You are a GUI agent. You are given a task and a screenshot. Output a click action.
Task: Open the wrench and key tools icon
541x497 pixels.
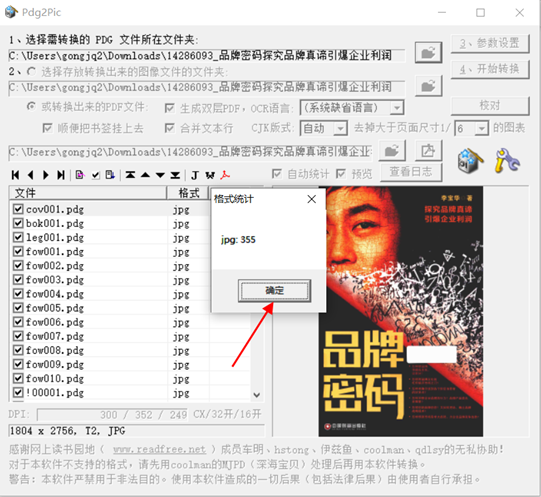pos(507,160)
